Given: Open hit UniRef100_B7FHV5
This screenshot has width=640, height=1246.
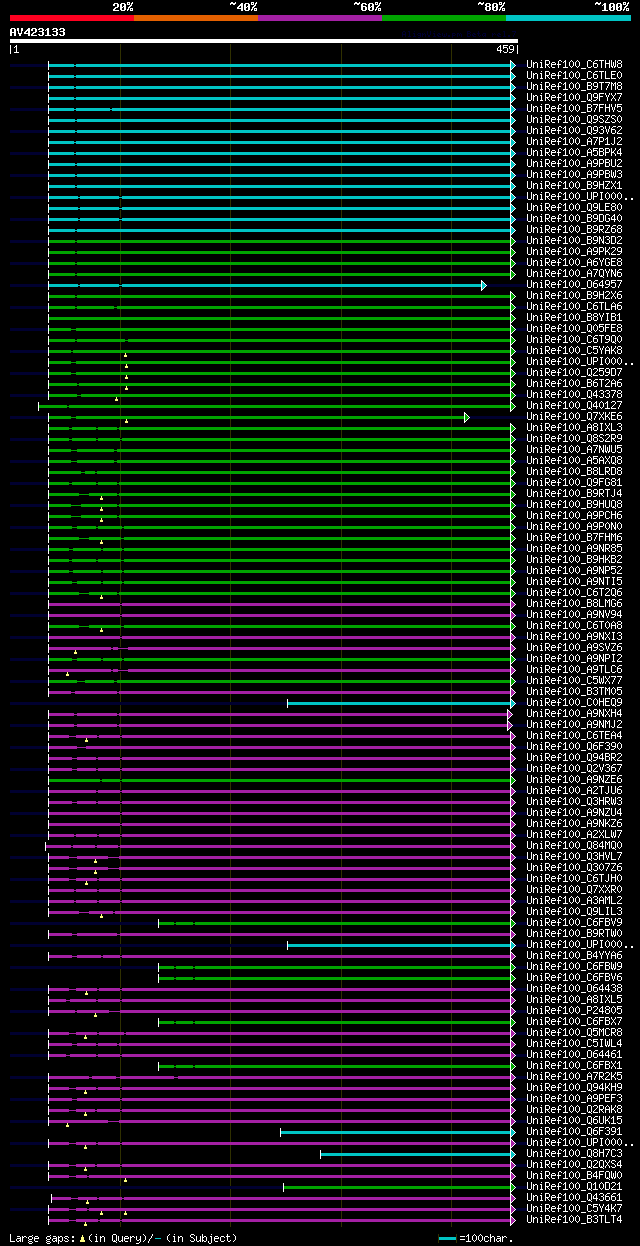Looking at the screenshot, I should 574,108.
